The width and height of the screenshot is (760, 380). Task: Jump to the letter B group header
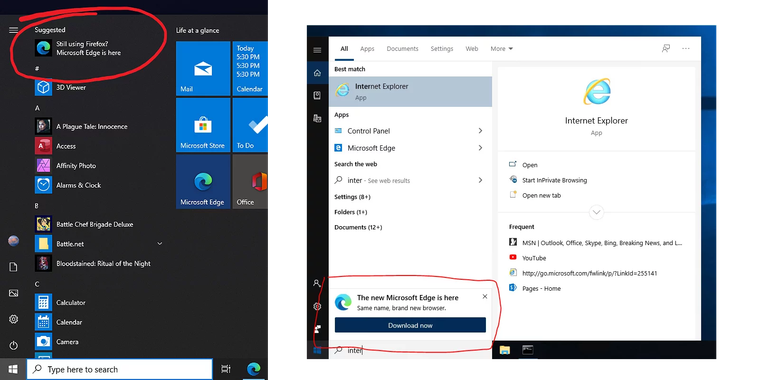[37, 206]
